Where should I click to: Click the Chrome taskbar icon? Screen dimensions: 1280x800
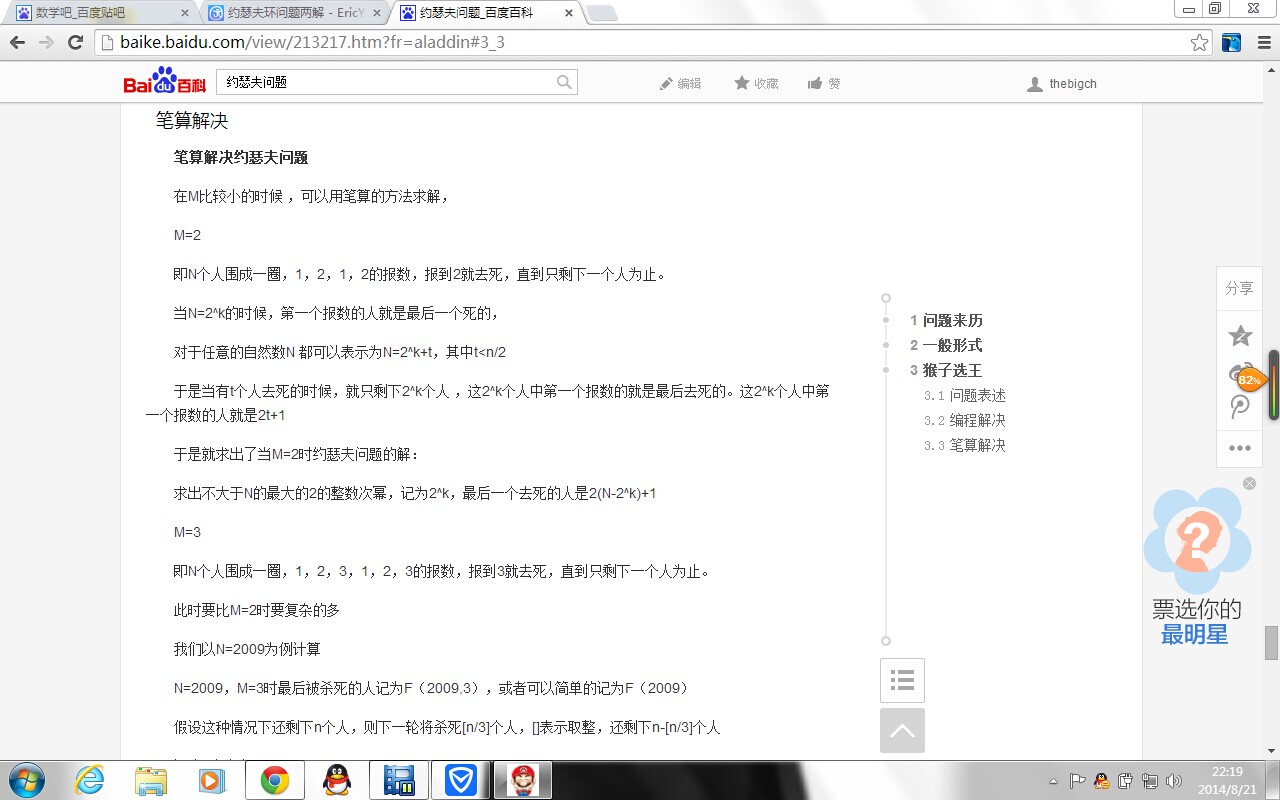tap(275, 780)
